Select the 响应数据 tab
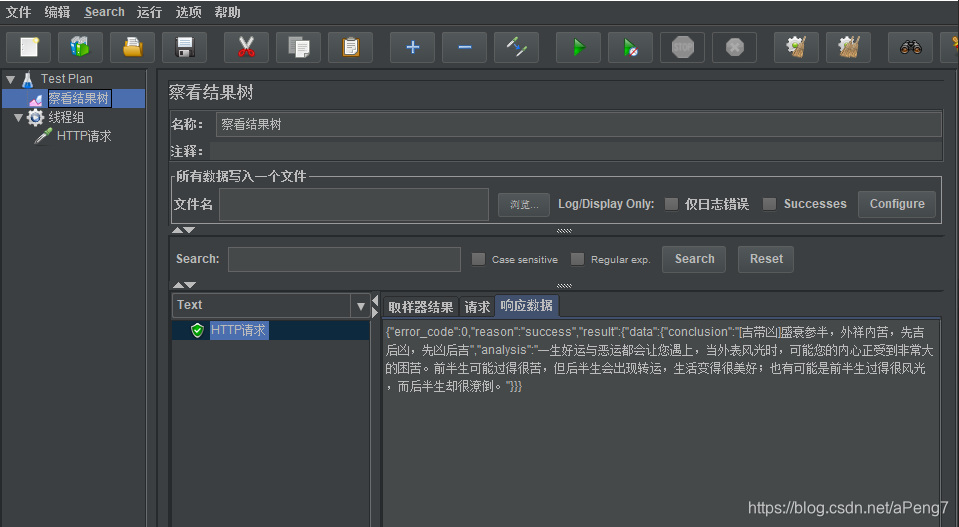Image resolution: width=959 pixels, height=527 pixels. (527, 305)
